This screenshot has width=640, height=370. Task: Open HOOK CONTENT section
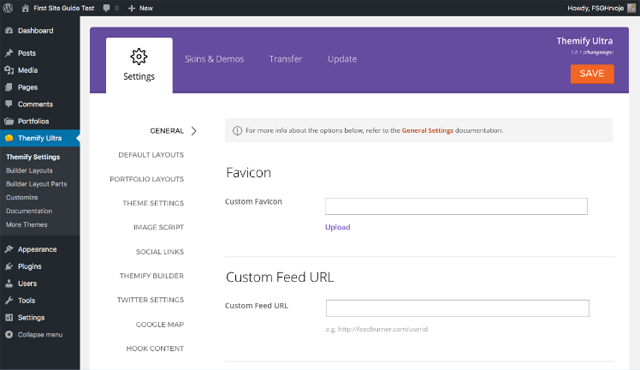click(155, 348)
